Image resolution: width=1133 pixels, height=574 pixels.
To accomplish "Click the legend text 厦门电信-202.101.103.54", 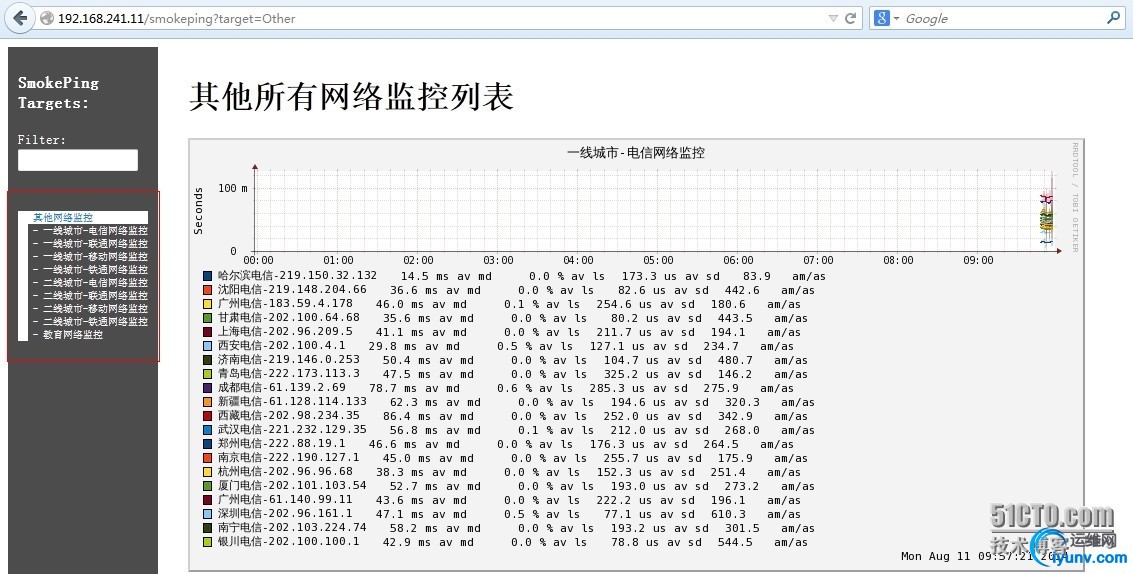I will 293,485.
